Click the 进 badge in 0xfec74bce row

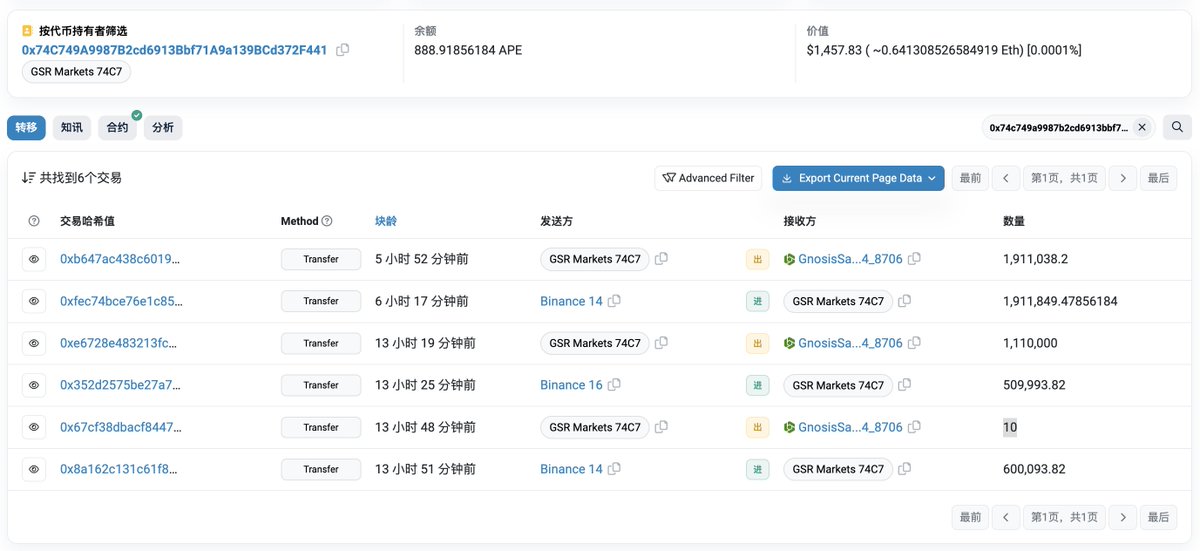(757, 301)
